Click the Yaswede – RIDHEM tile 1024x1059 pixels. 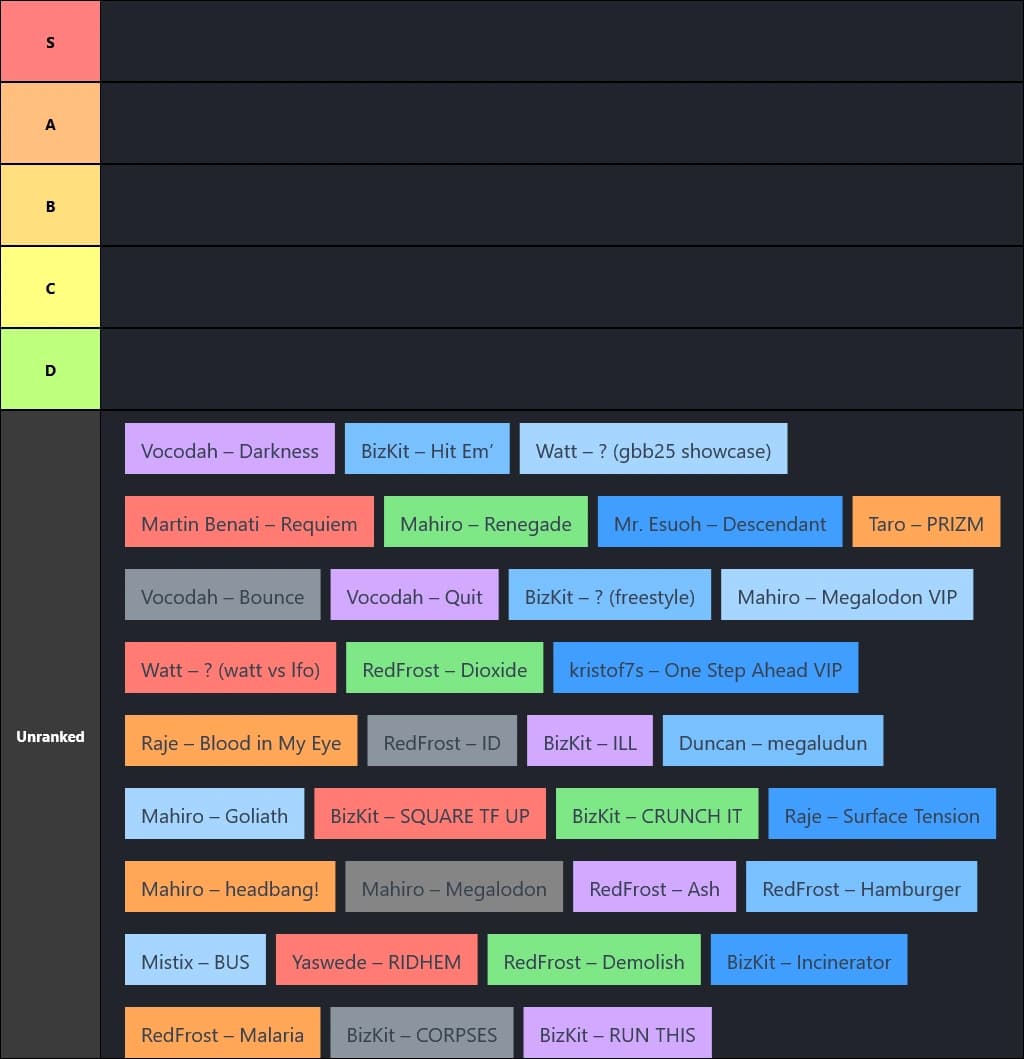pyautogui.click(x=377, y=961)
